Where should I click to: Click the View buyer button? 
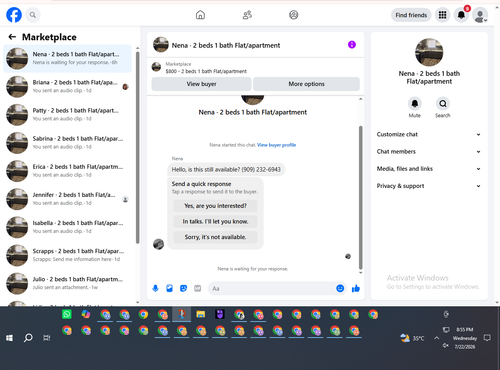click(201, 84)
